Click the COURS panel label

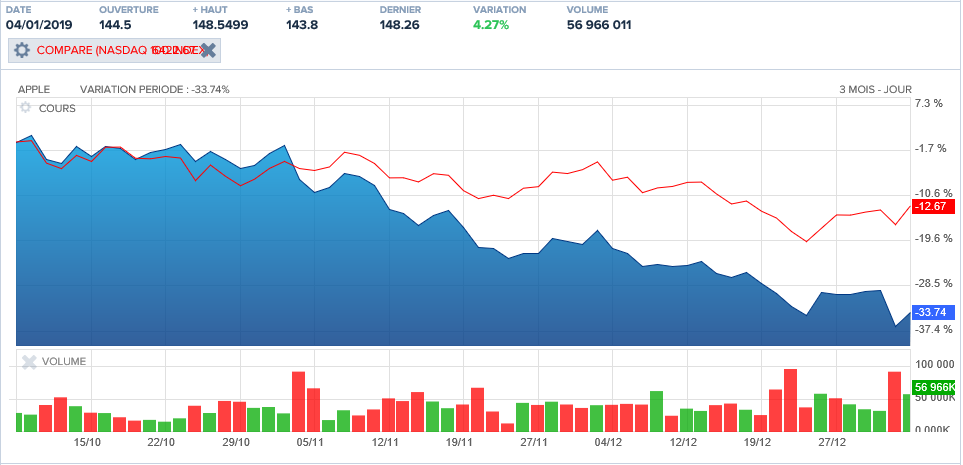(x=57, y=109)
